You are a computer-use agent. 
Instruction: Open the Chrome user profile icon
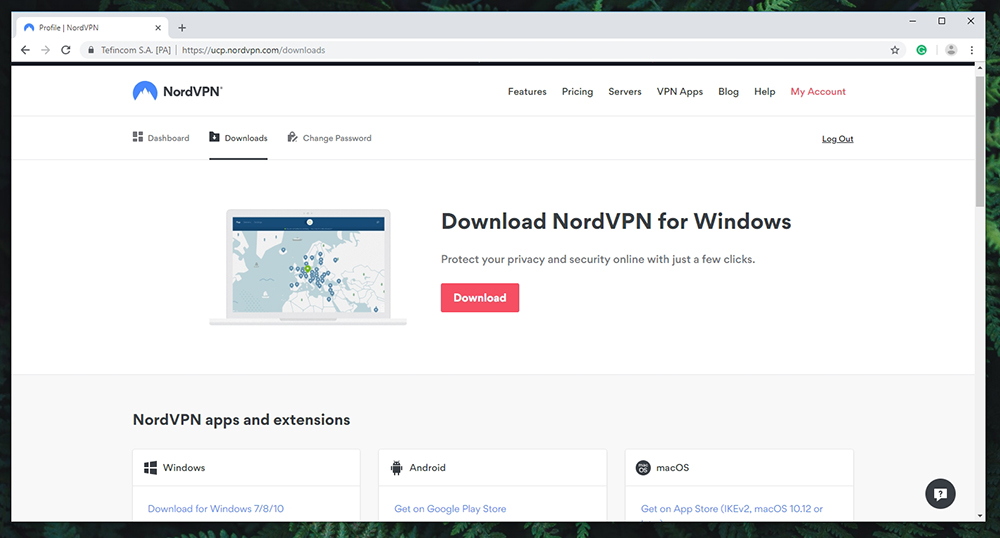pos(951,50)
